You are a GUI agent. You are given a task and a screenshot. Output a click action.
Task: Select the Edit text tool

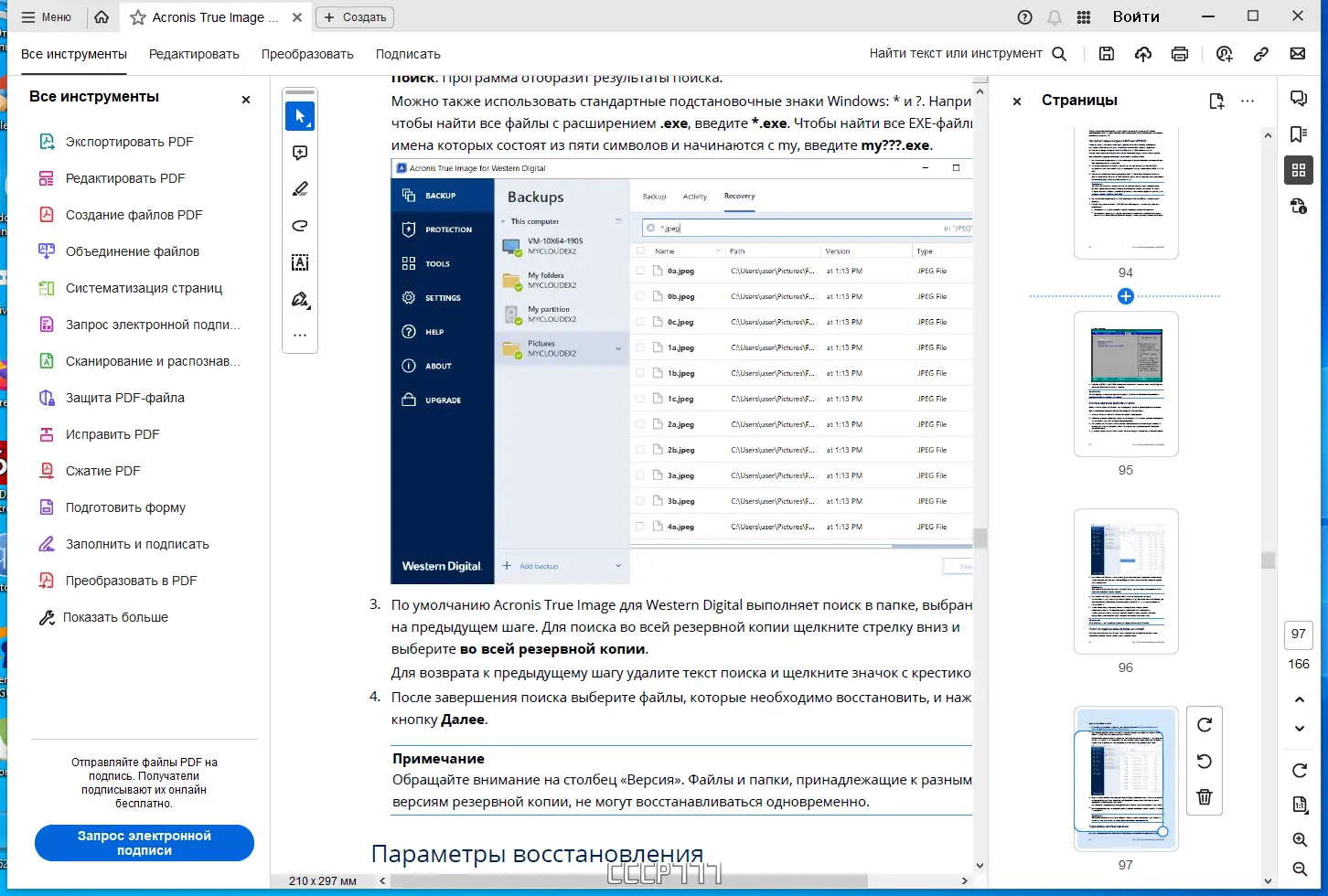pyautogui.click(x=300, y=262)
